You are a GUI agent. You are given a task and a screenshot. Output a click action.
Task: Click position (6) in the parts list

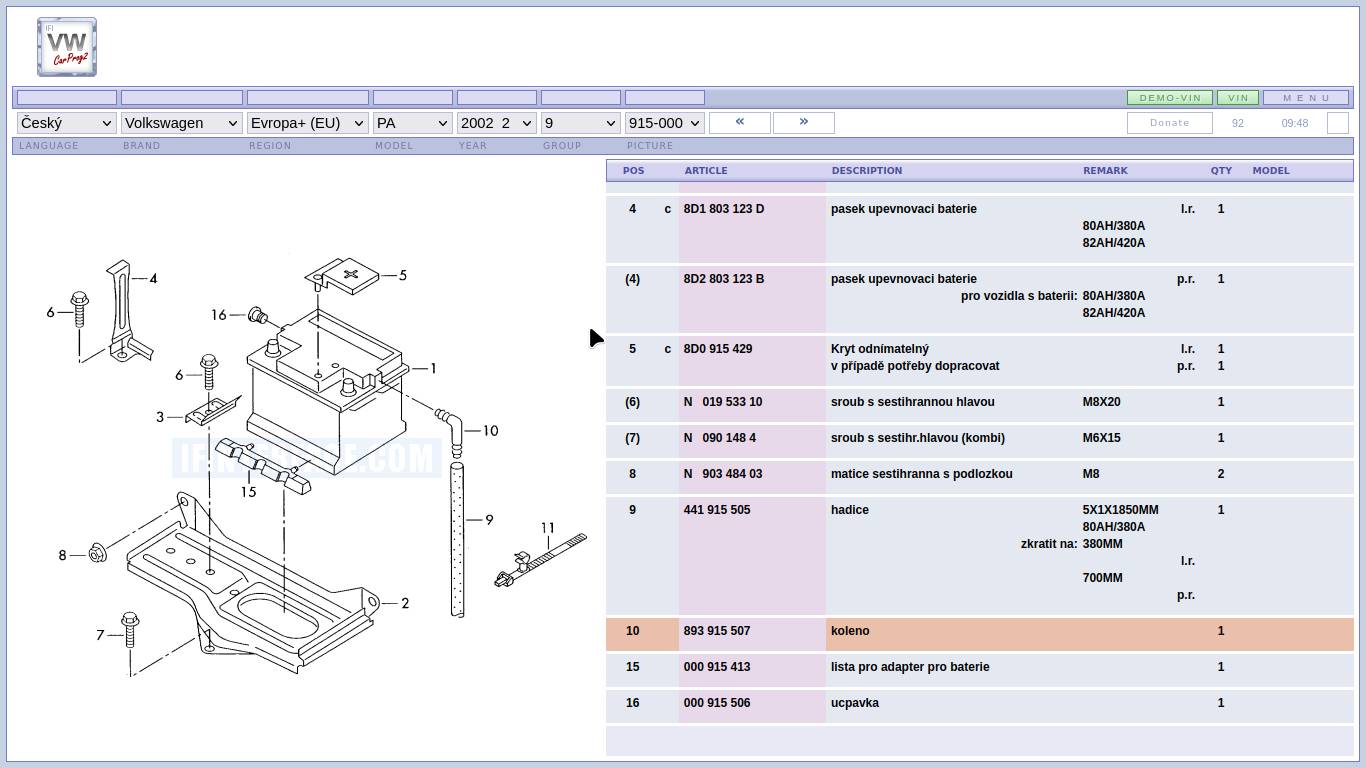click(633, 402)
